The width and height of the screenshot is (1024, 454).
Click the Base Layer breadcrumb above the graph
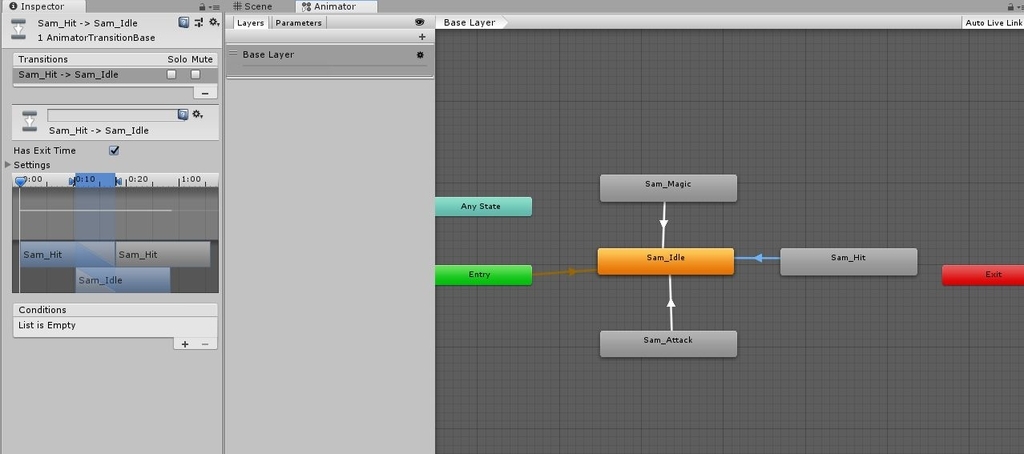[470, 22]
